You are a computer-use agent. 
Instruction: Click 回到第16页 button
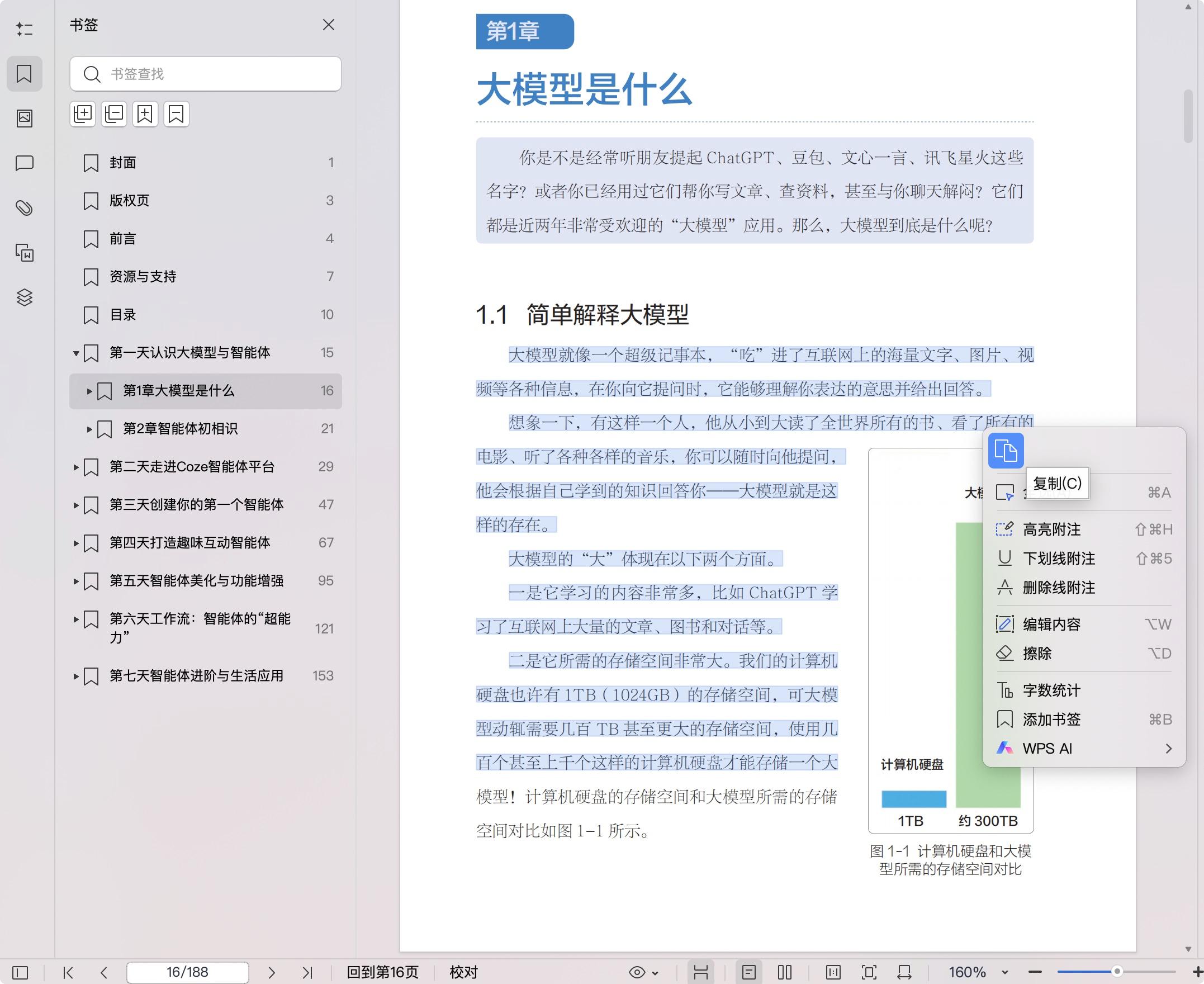click(382, 973)
